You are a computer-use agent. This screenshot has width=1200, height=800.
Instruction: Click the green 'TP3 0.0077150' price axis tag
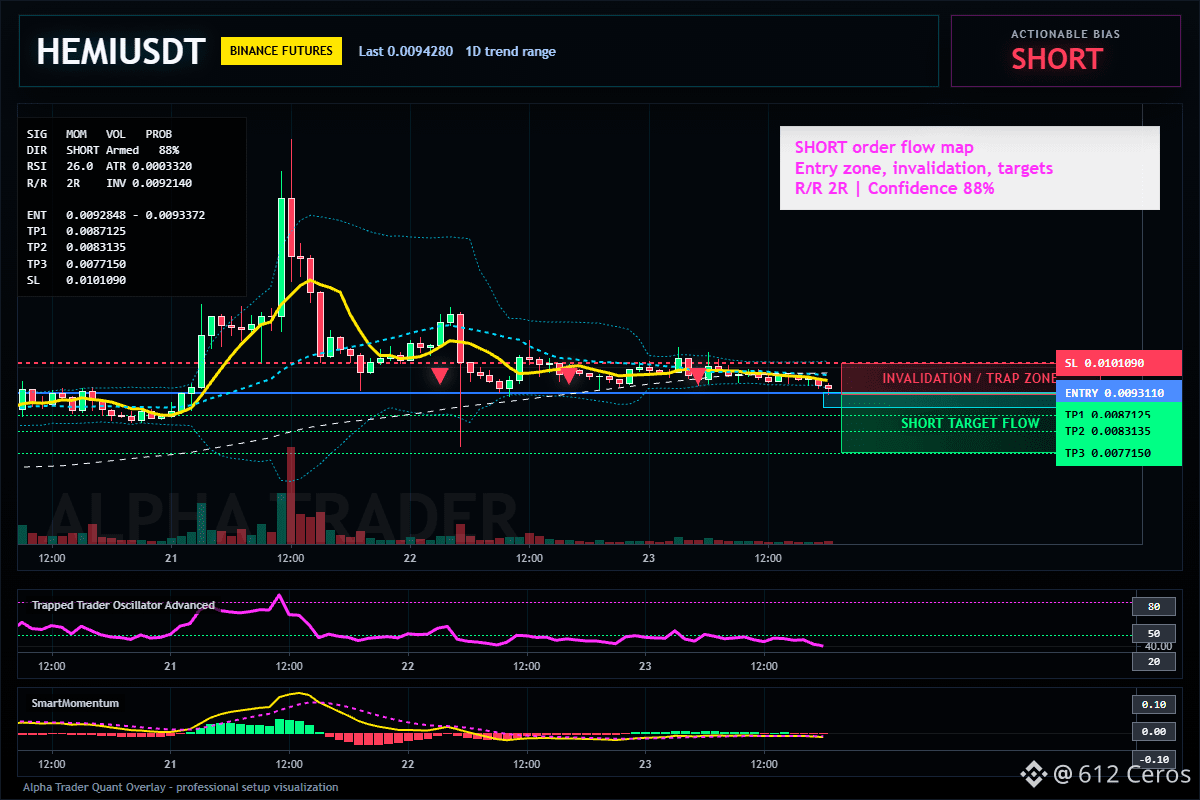click(x=1118, y=453)
